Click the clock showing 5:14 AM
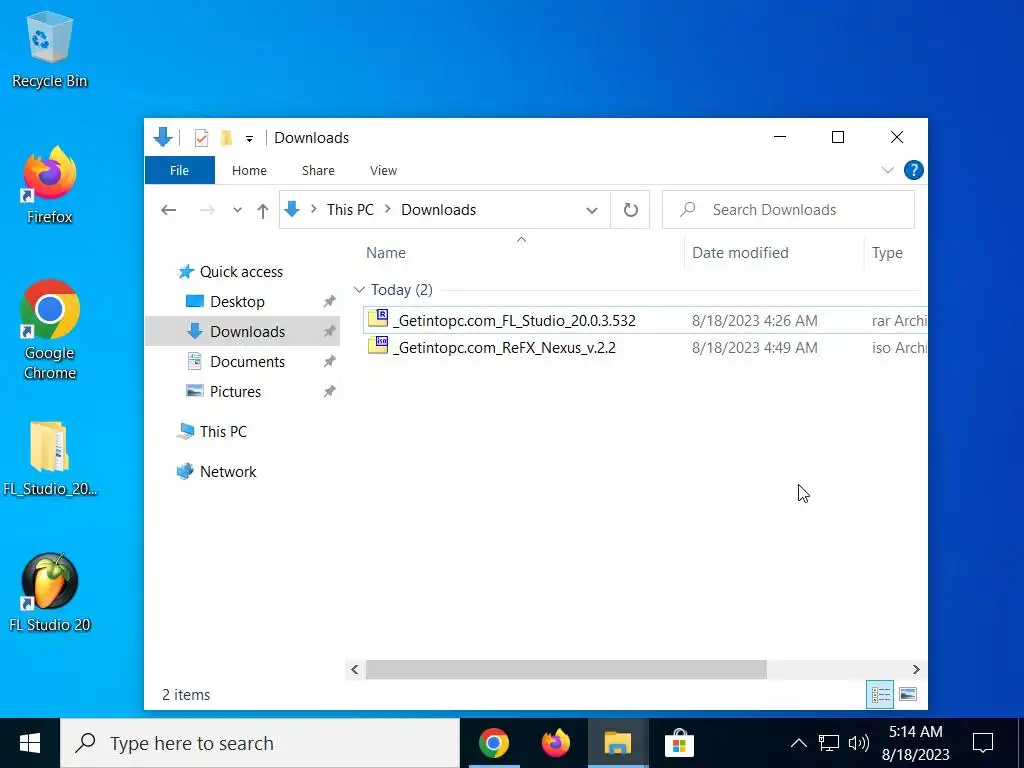This screenshot has width=1024, height=768. (x=916, y=743)
